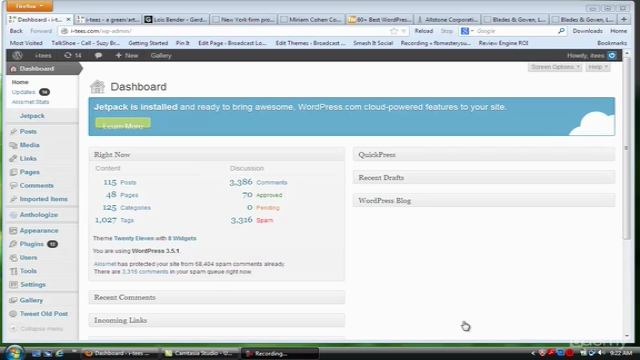Click the browser Reload button
The height and width of the screenshot is (360, 640).
[424, 31]
